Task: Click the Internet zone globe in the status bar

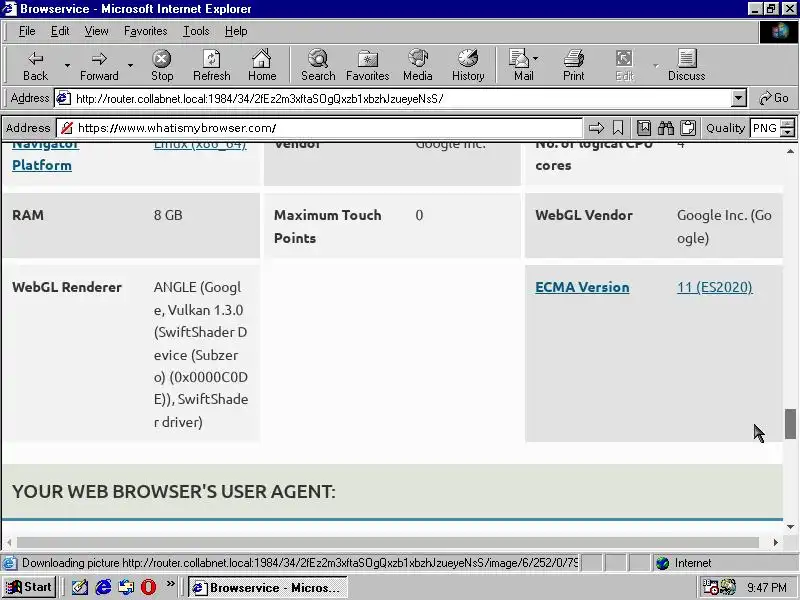Action: click(x=662, y=563)
